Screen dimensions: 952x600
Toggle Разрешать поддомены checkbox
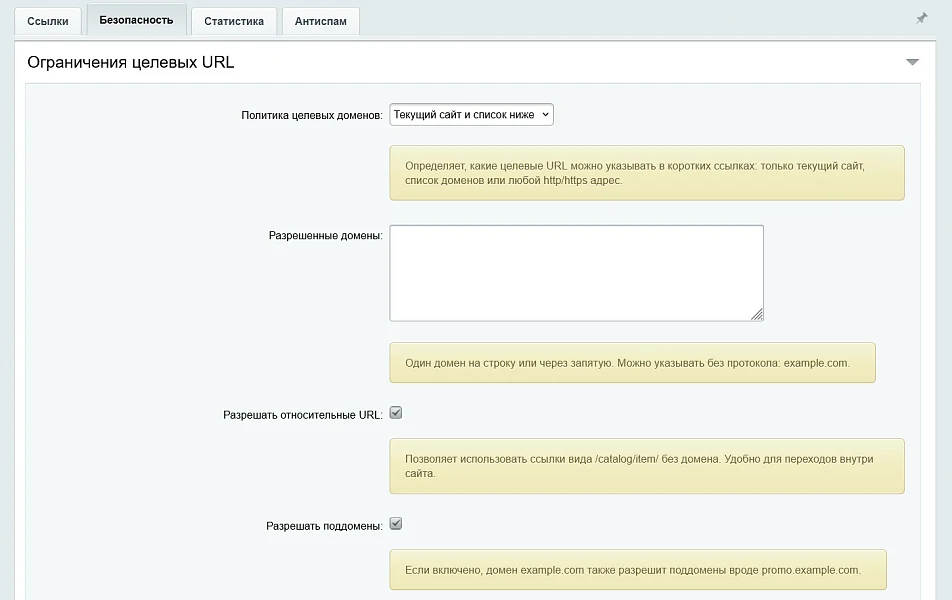pos(396,524)
